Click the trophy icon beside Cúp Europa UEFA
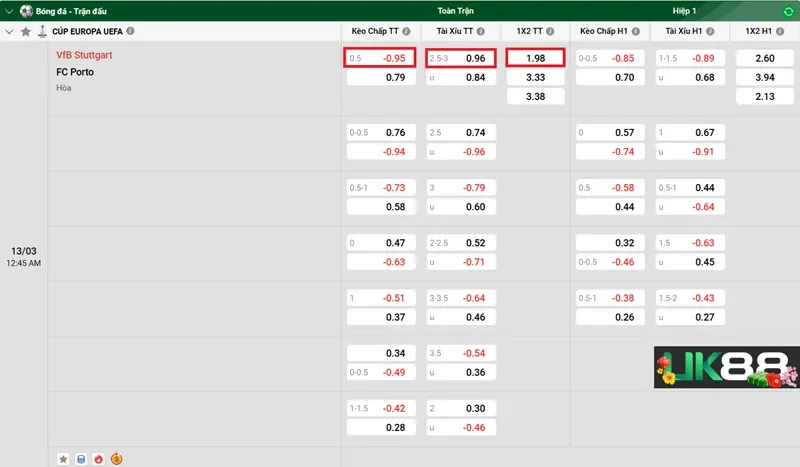 41,31
